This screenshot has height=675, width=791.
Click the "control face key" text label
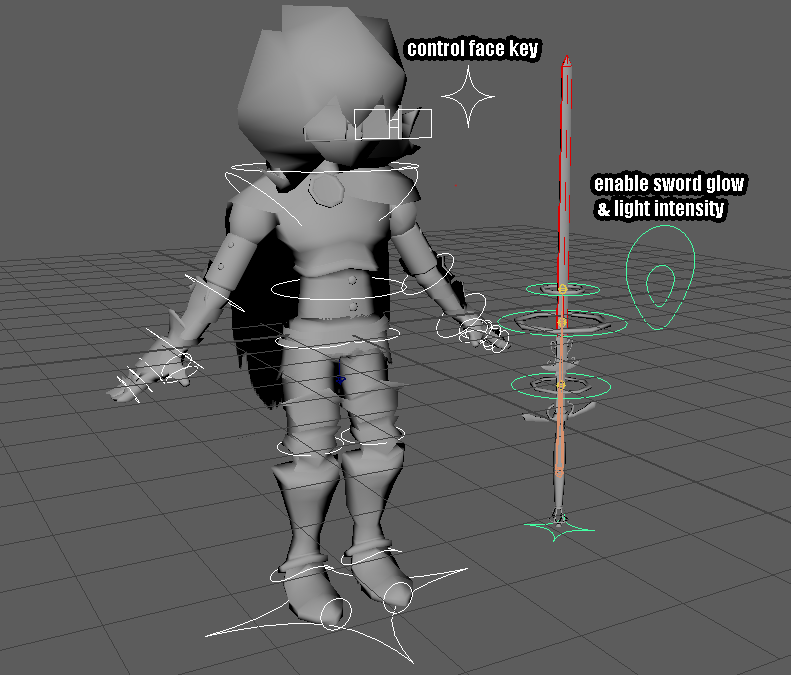473,49
